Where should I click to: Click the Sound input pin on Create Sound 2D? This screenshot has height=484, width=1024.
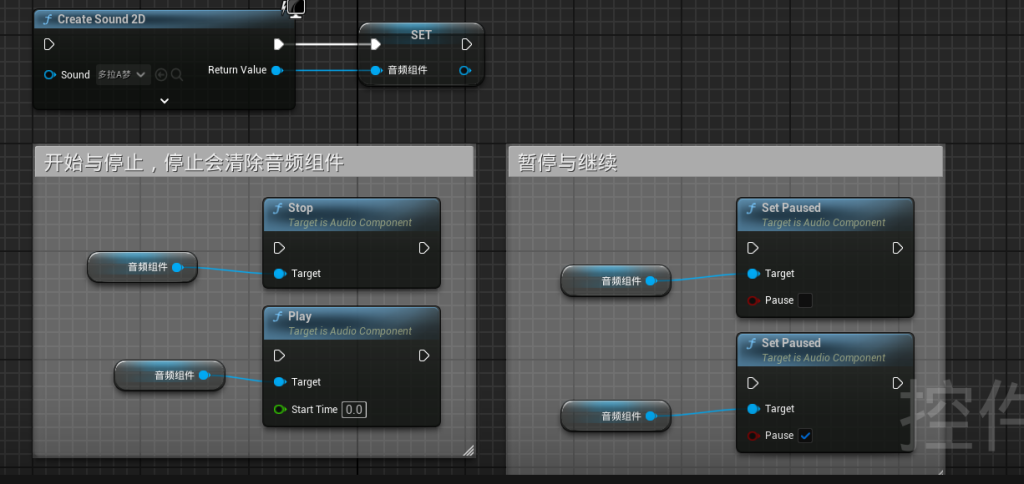pos(50,75)
